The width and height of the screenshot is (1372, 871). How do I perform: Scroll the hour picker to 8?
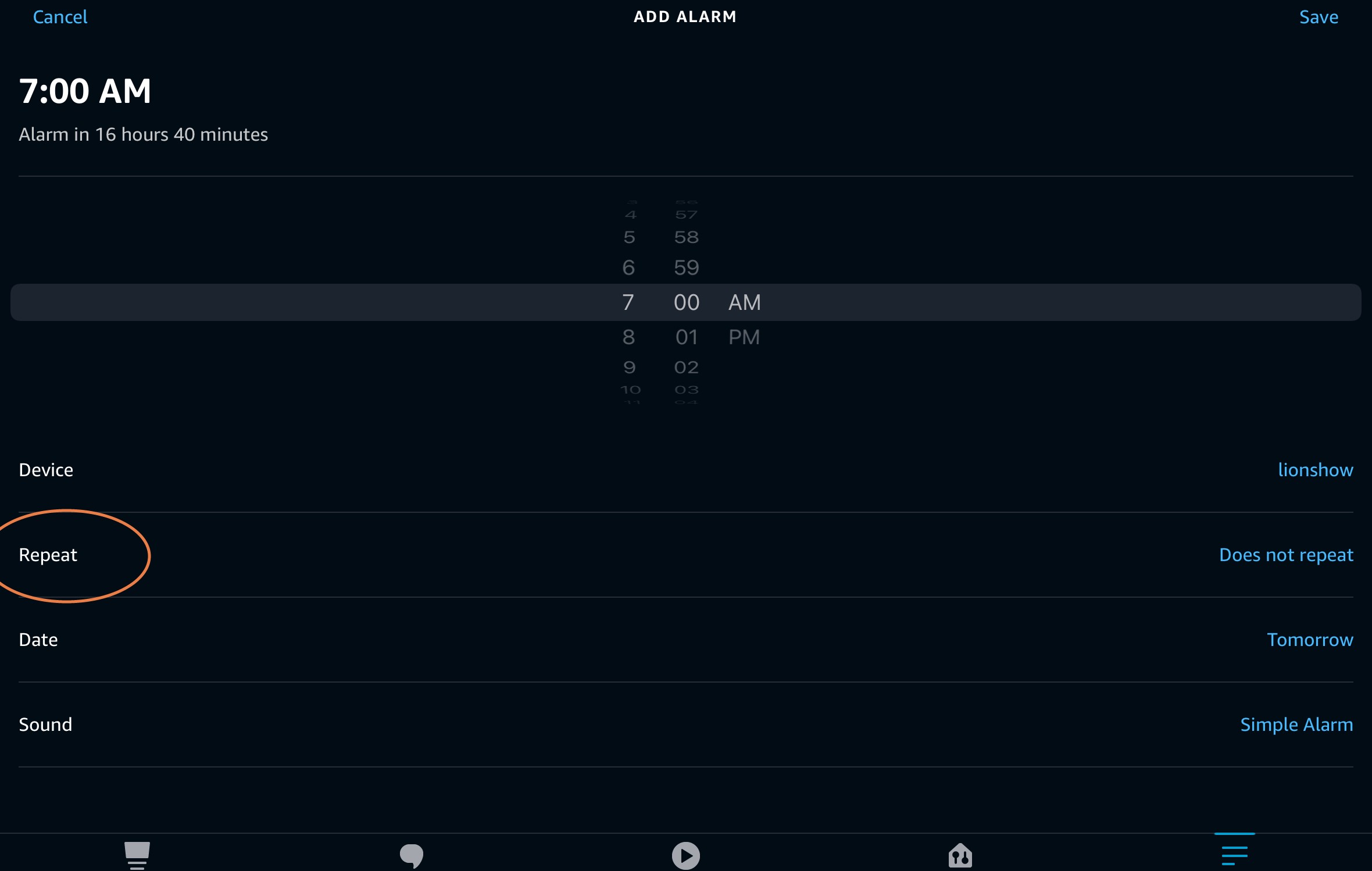point(627,336)
